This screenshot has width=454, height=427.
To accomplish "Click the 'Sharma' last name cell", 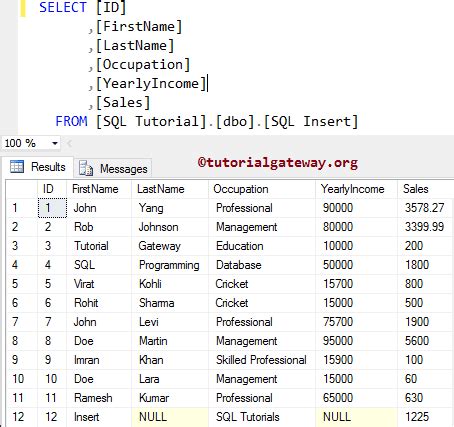I will 170,303.
